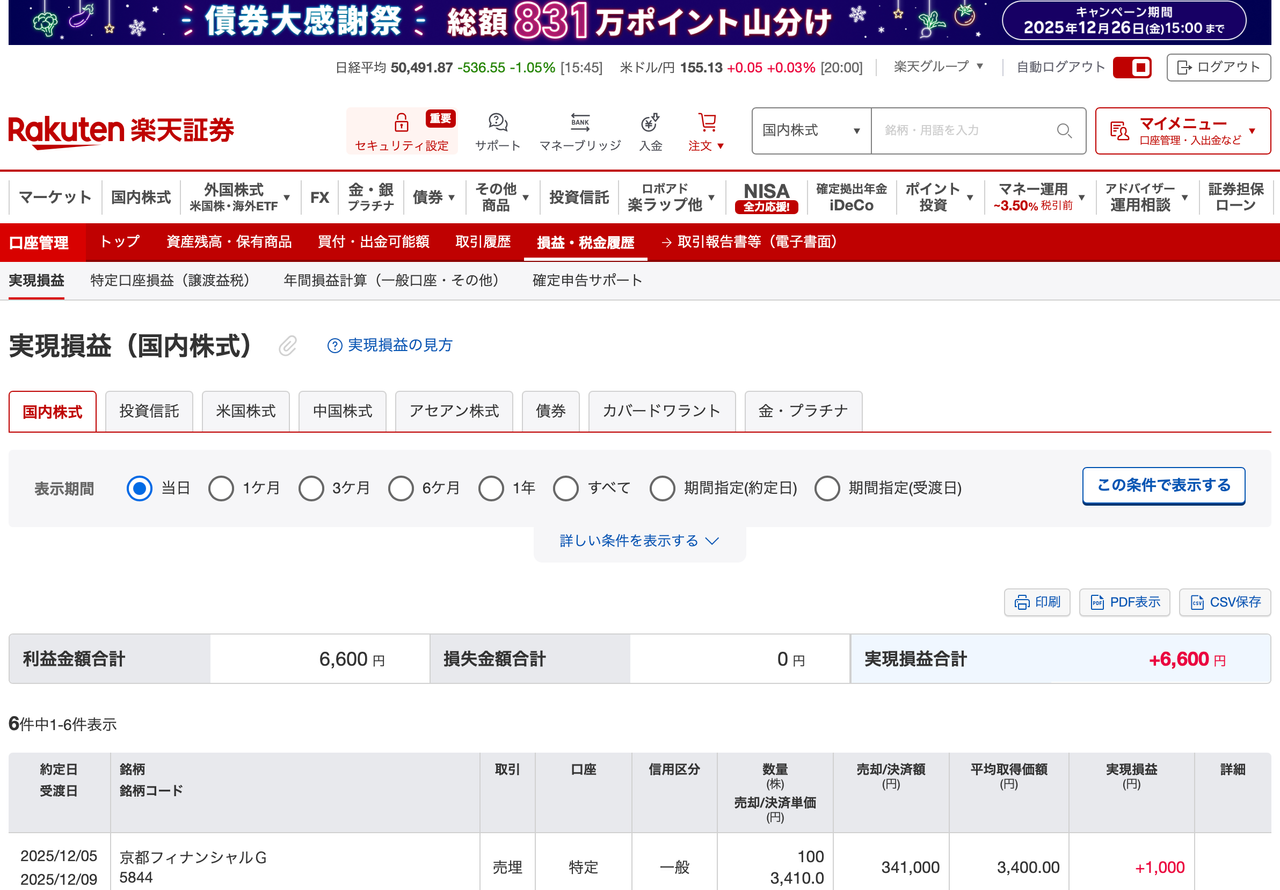This screenshot has width=1280, height=890.
Task: Open the print dialog with the 印刷 icon
Action: point(1037,602)
